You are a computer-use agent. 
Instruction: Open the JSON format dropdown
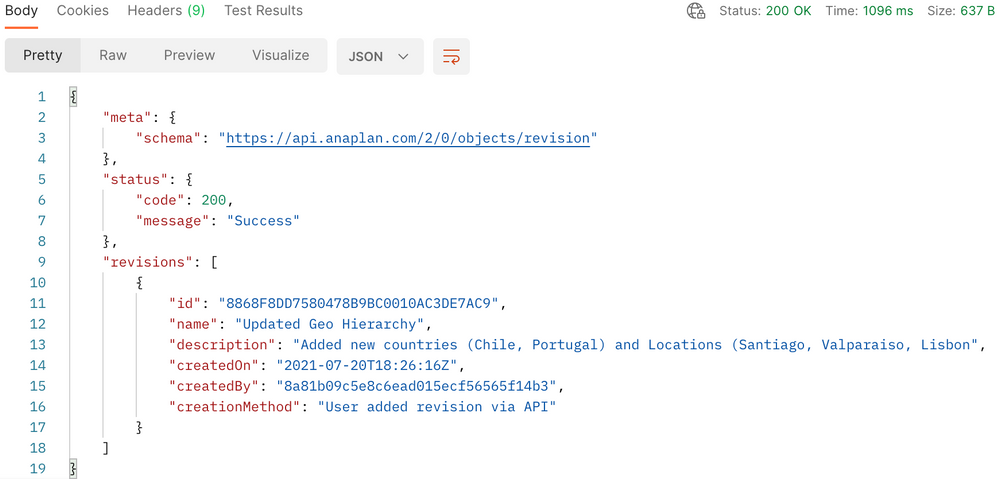coord(380,56)
